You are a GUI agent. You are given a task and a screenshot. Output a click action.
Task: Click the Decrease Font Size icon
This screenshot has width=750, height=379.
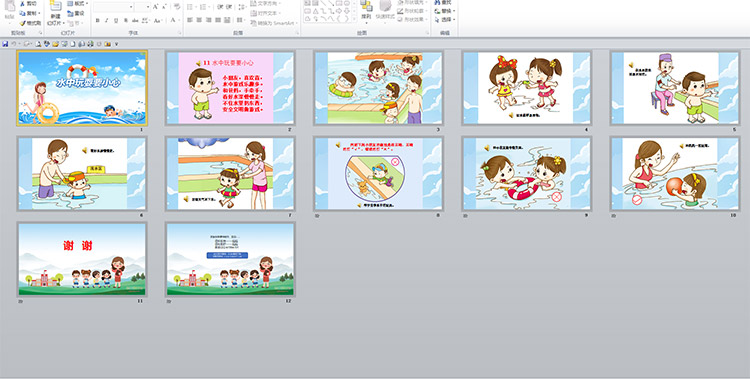[164, 7]
